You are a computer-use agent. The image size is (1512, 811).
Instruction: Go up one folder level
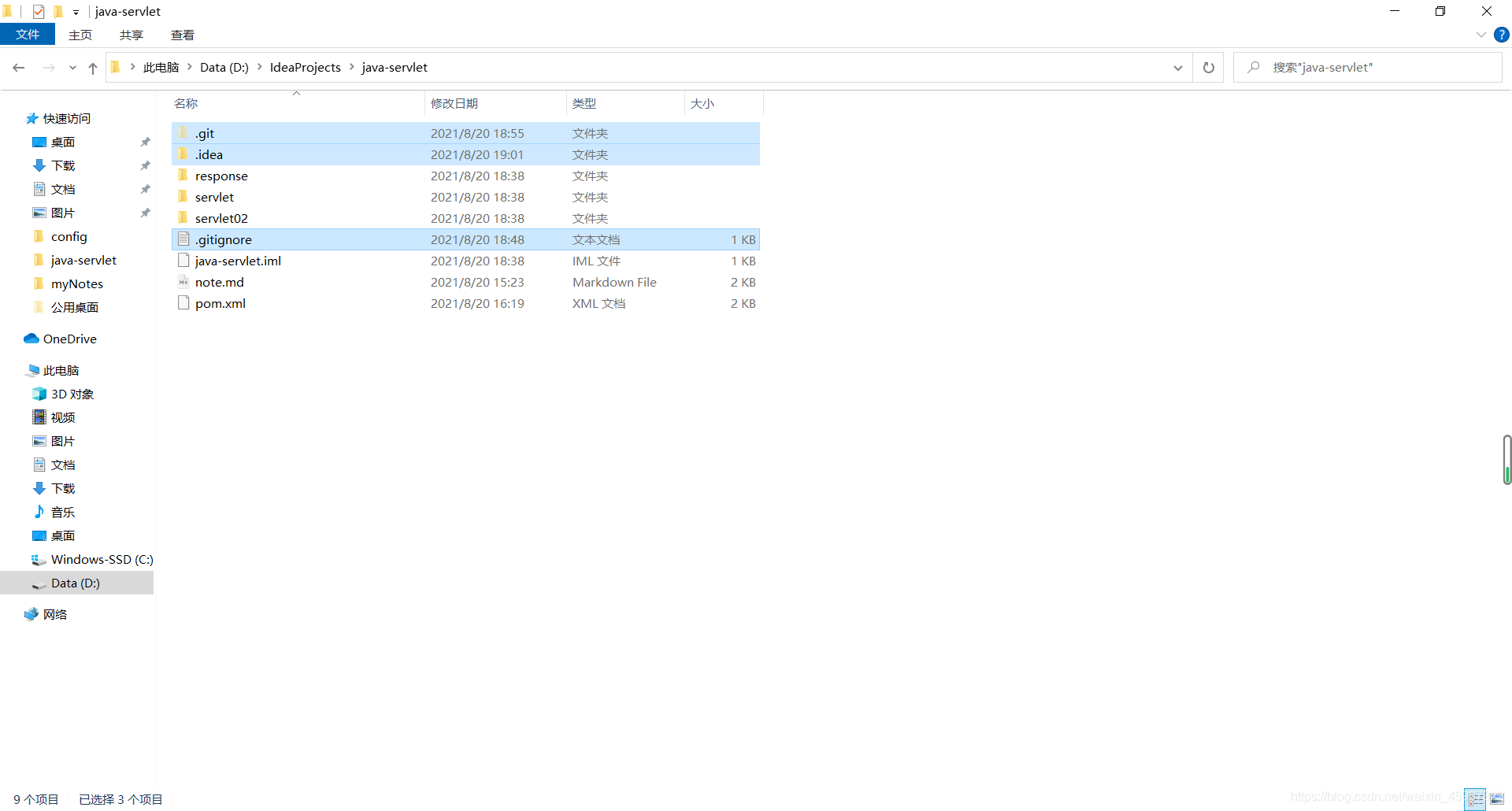point(93,68)
